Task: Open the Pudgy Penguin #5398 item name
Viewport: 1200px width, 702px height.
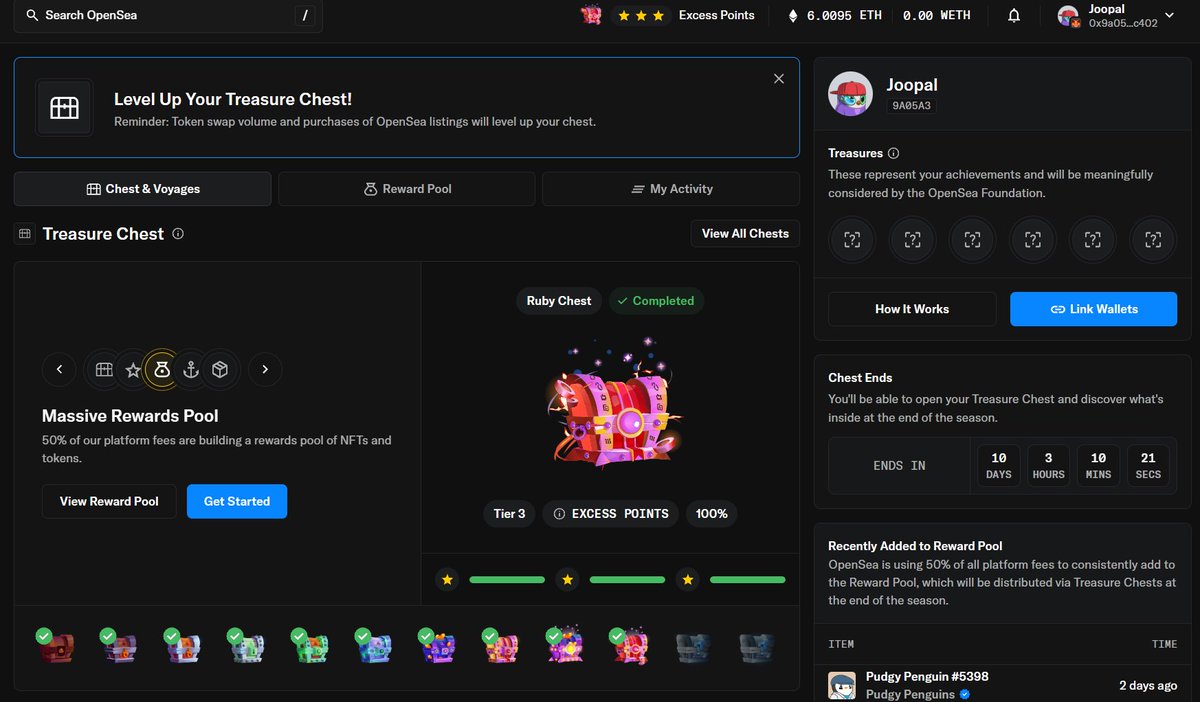Action: (927, 677)
